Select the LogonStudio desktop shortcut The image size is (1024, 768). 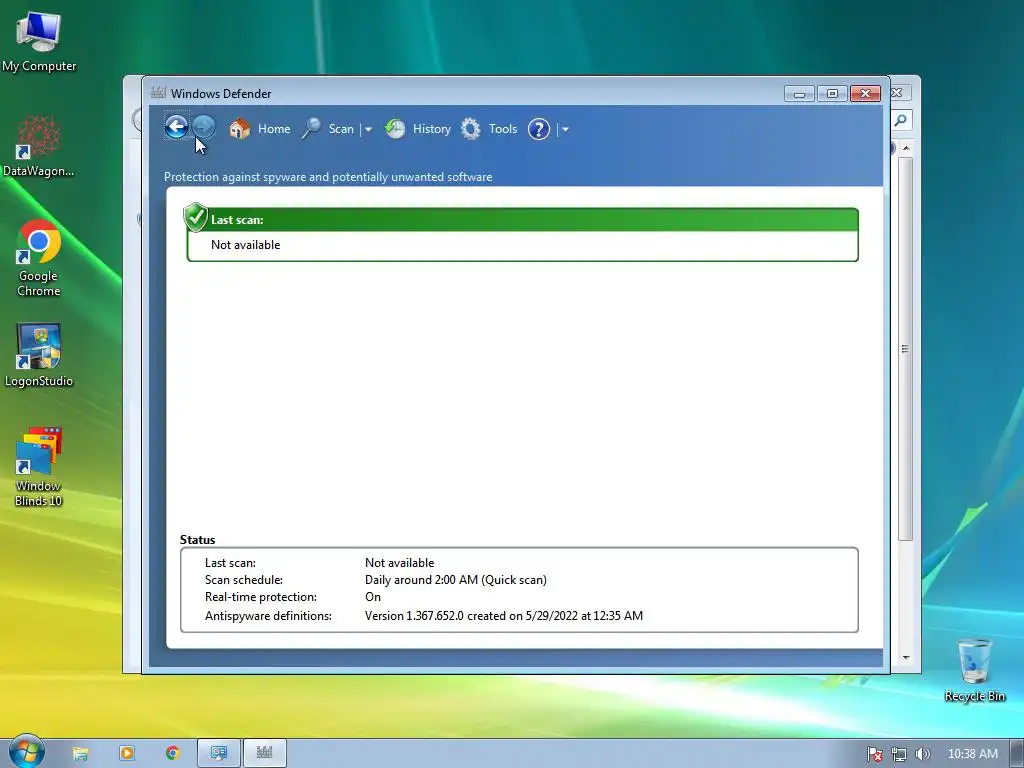tap(39, 356)
